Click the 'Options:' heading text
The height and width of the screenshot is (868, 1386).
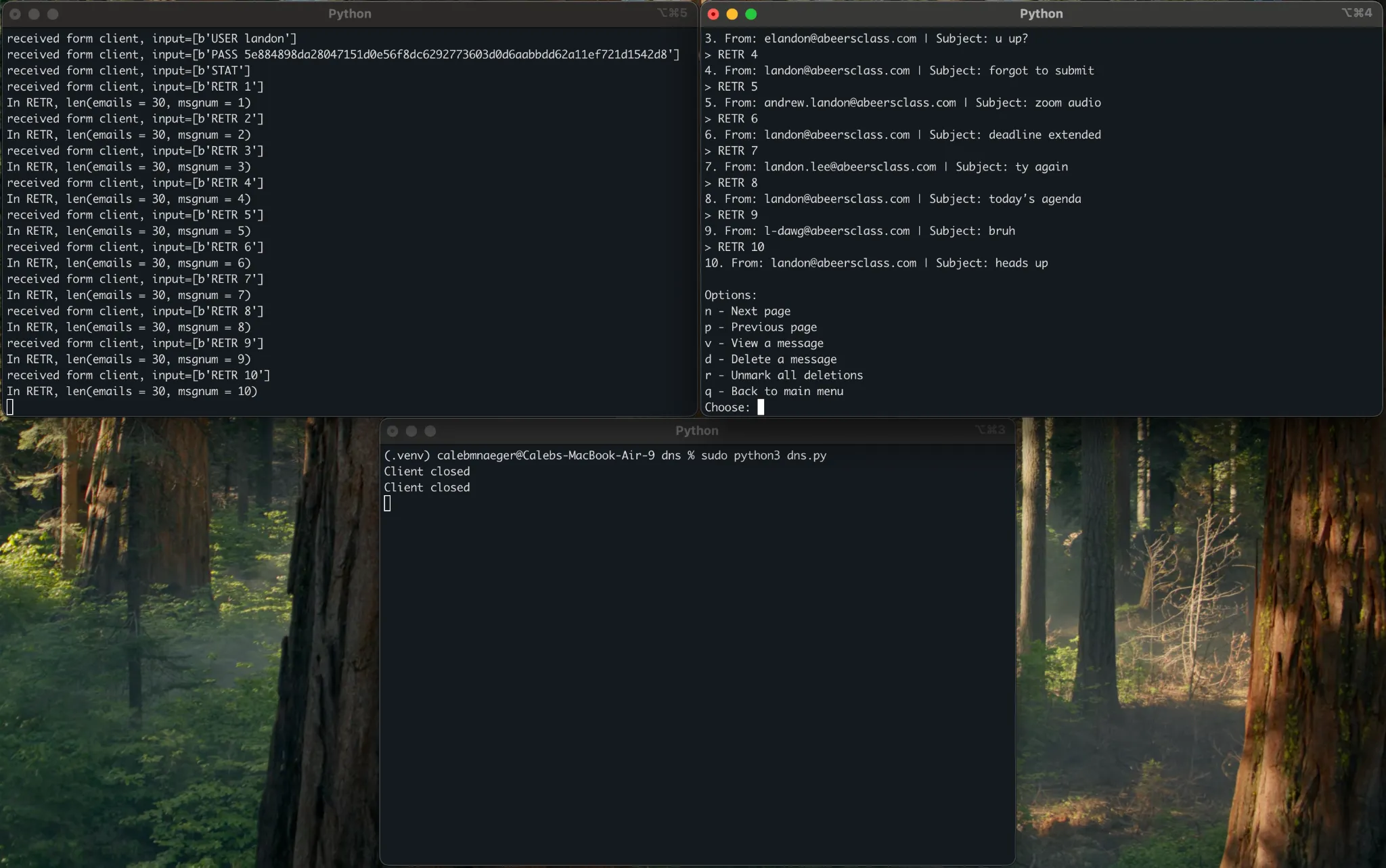click(730, 295)
